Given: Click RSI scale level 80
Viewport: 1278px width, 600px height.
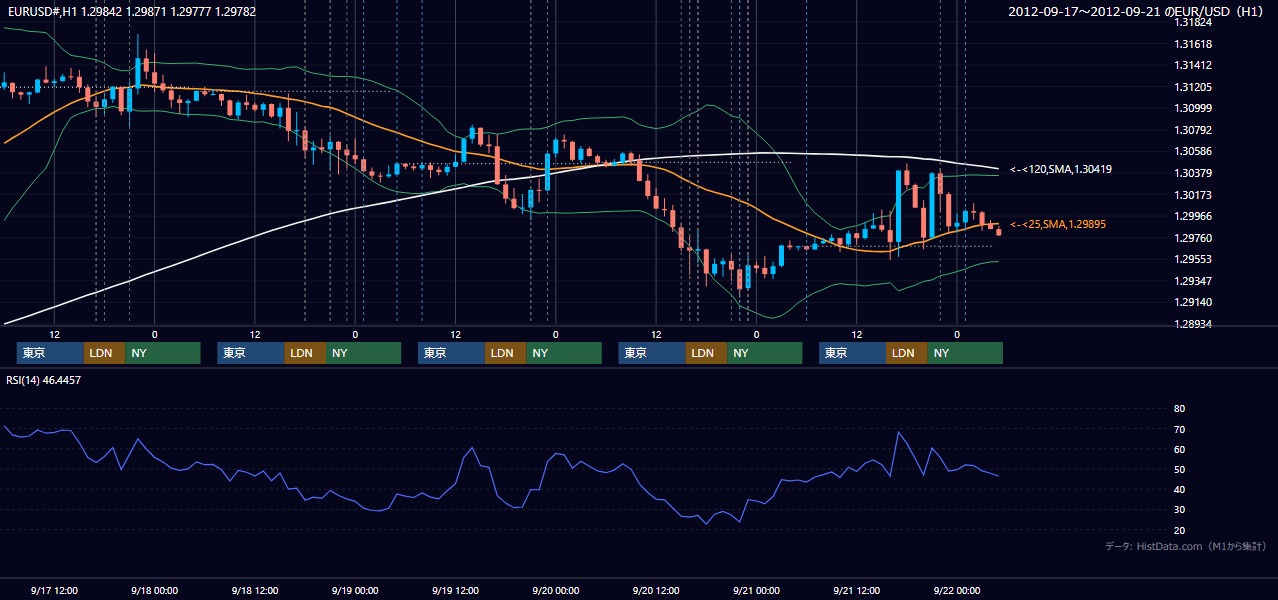Looking at the screenshot, I should tap(1179, 409).
